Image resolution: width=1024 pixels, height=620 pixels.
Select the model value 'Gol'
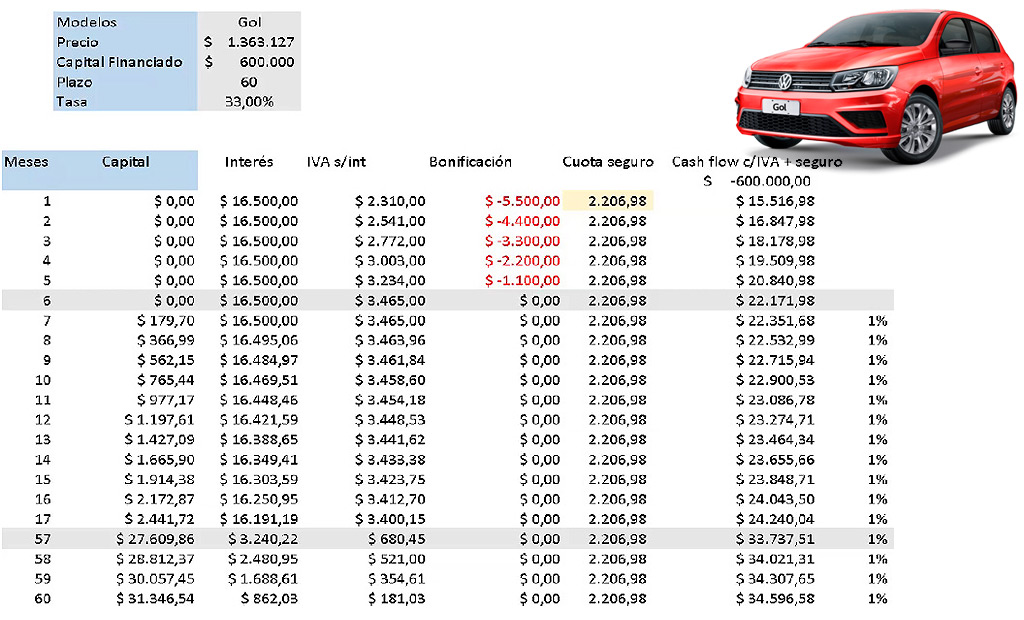click(249, 22)
